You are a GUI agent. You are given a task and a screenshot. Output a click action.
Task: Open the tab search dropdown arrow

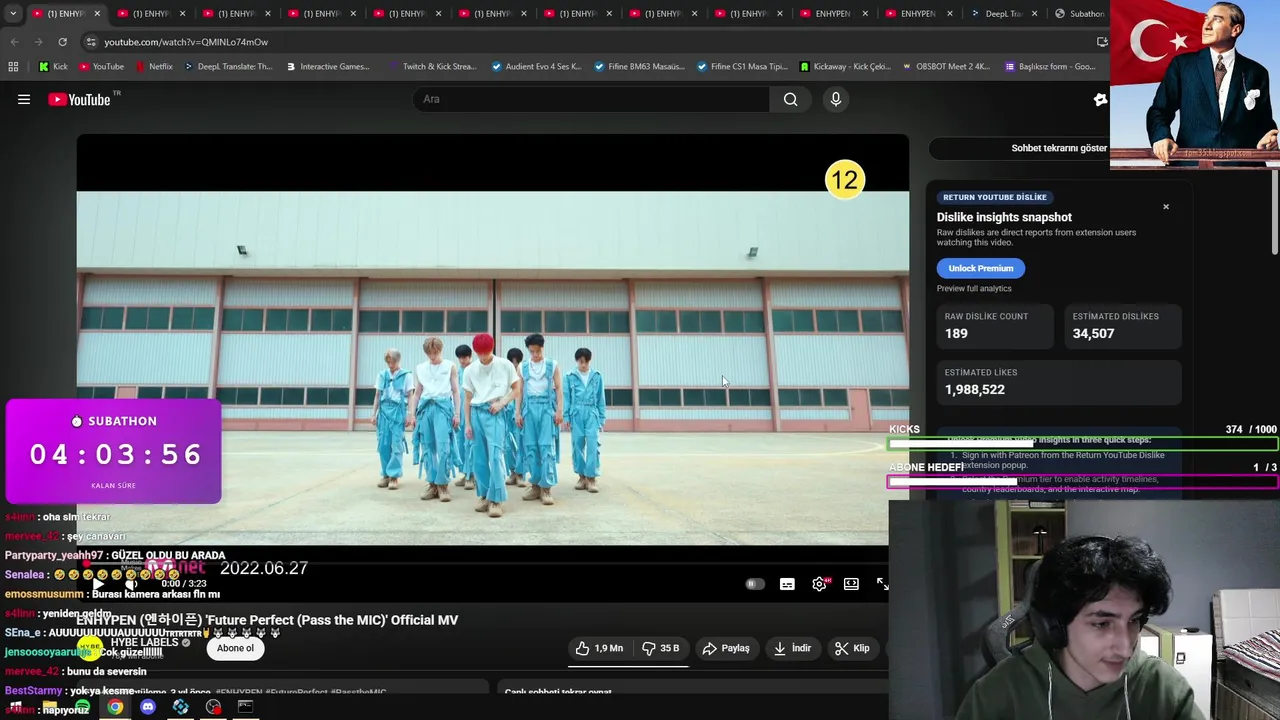point(13,14)
